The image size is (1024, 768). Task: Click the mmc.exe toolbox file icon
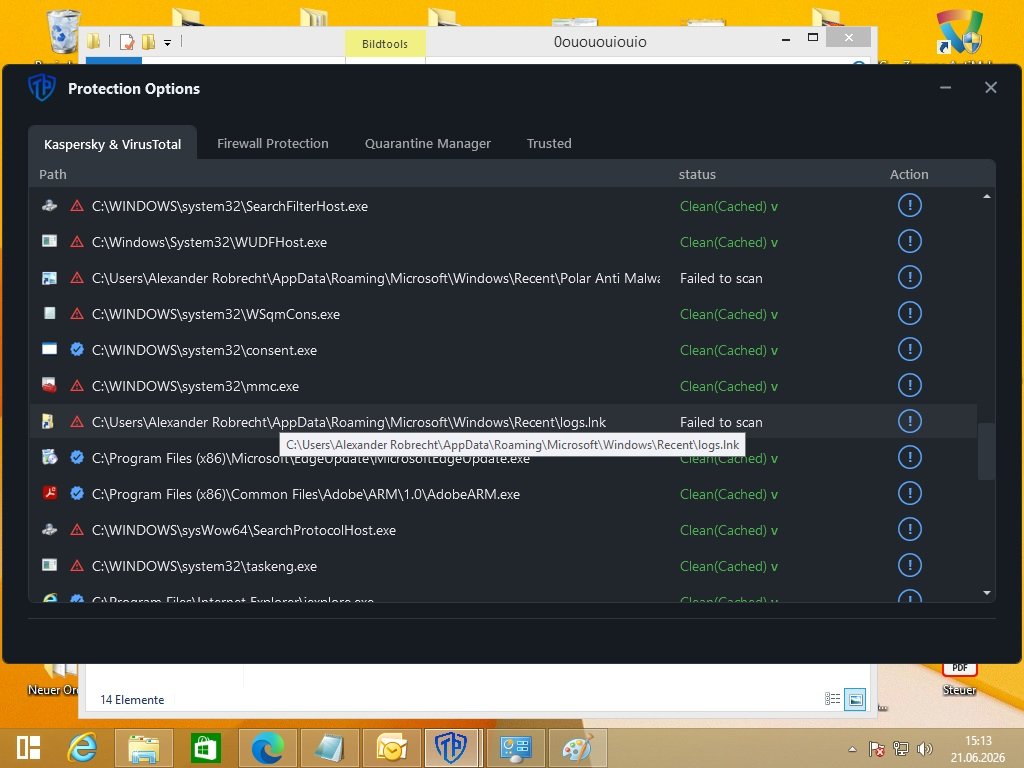tap(50, 385)
